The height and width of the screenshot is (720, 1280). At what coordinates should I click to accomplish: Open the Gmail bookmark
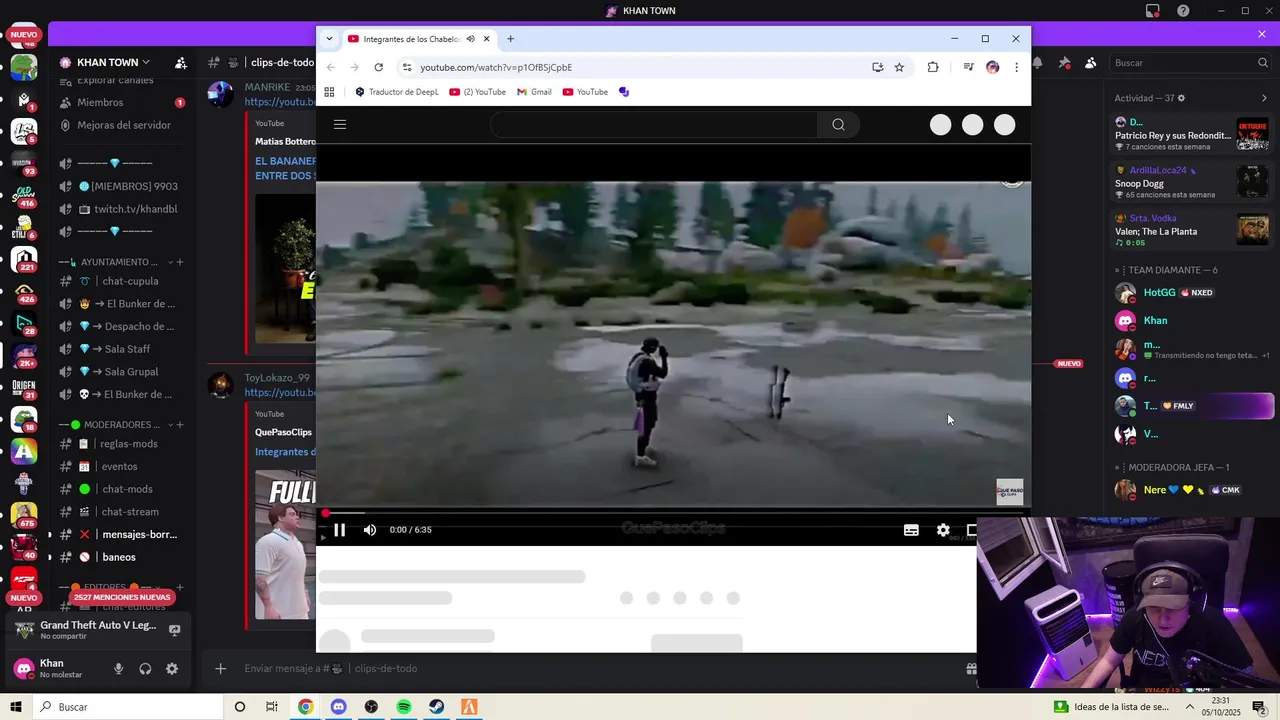point(534,92)
